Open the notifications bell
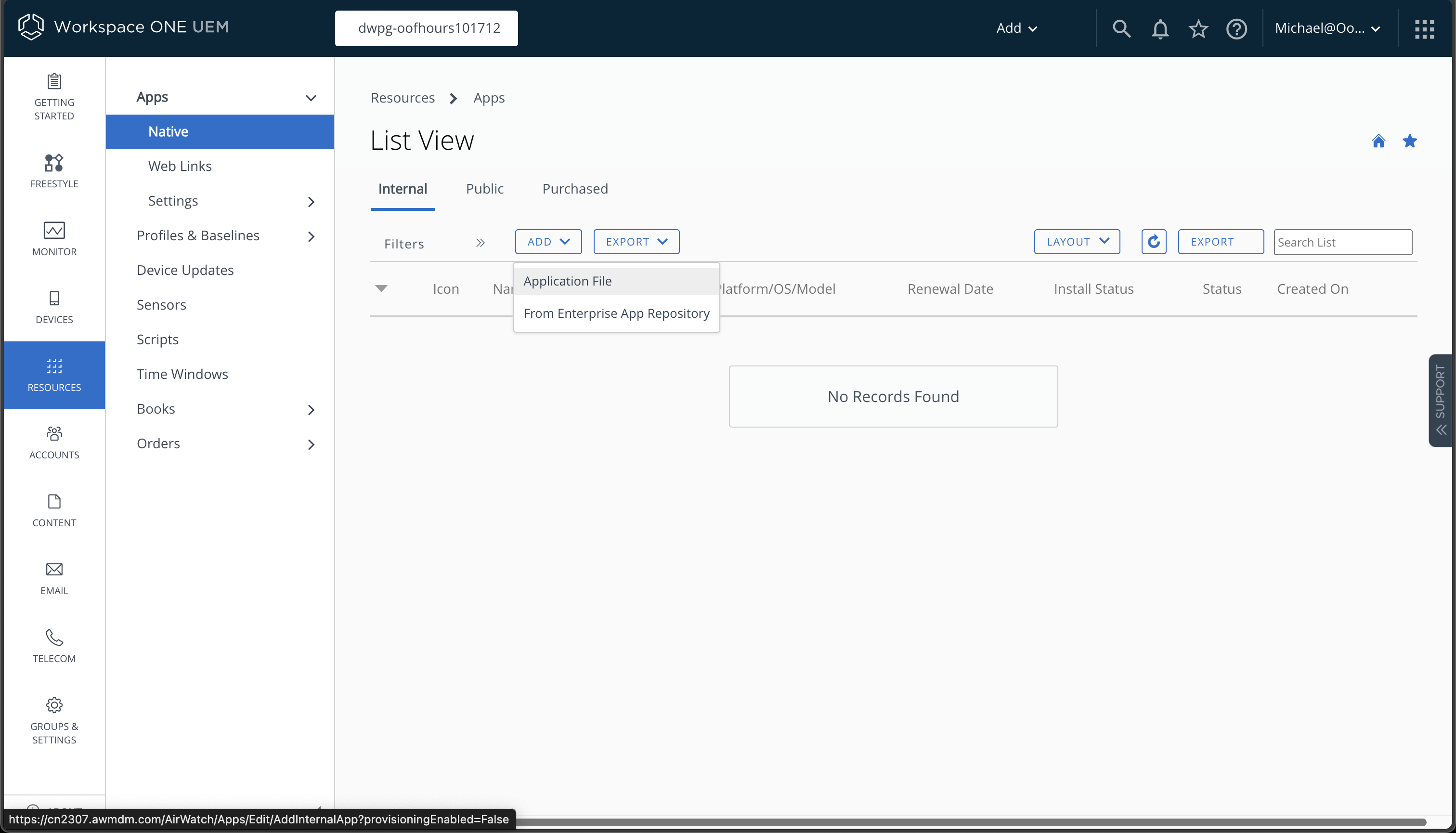Image resolution: width=1456 pixels, height=833 pixels. 1160,28
